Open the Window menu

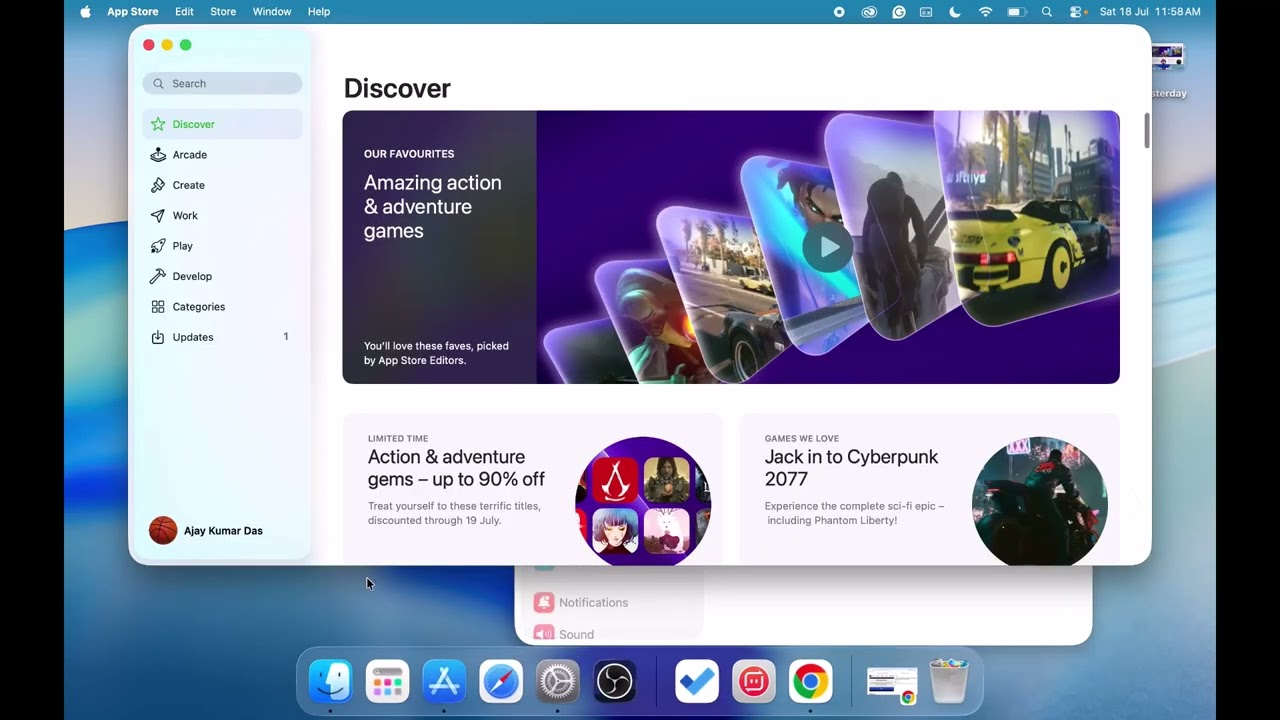click(272, 12)
